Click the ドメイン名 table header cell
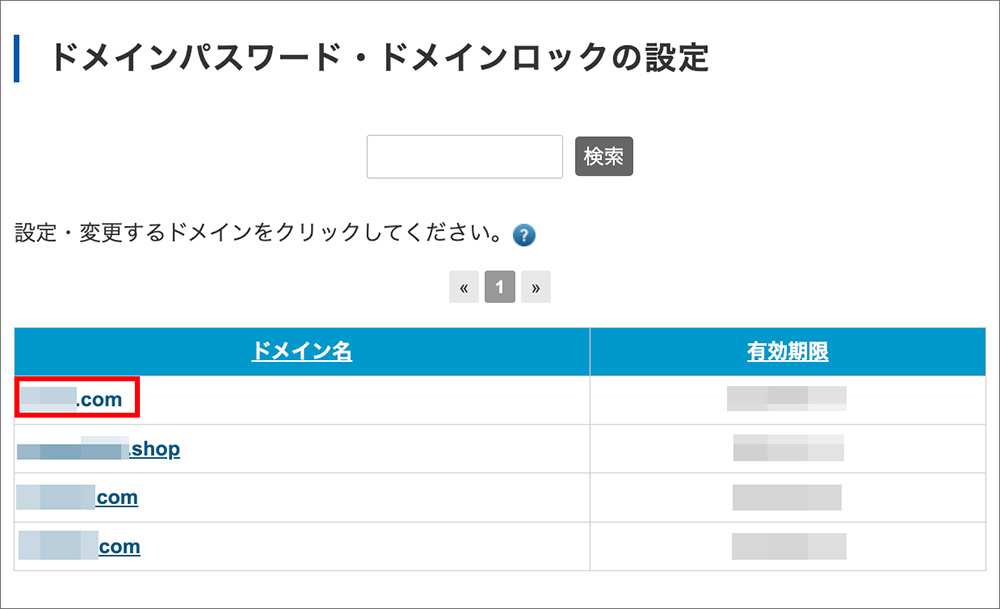The image size is (1000, 609). [301, 351]
